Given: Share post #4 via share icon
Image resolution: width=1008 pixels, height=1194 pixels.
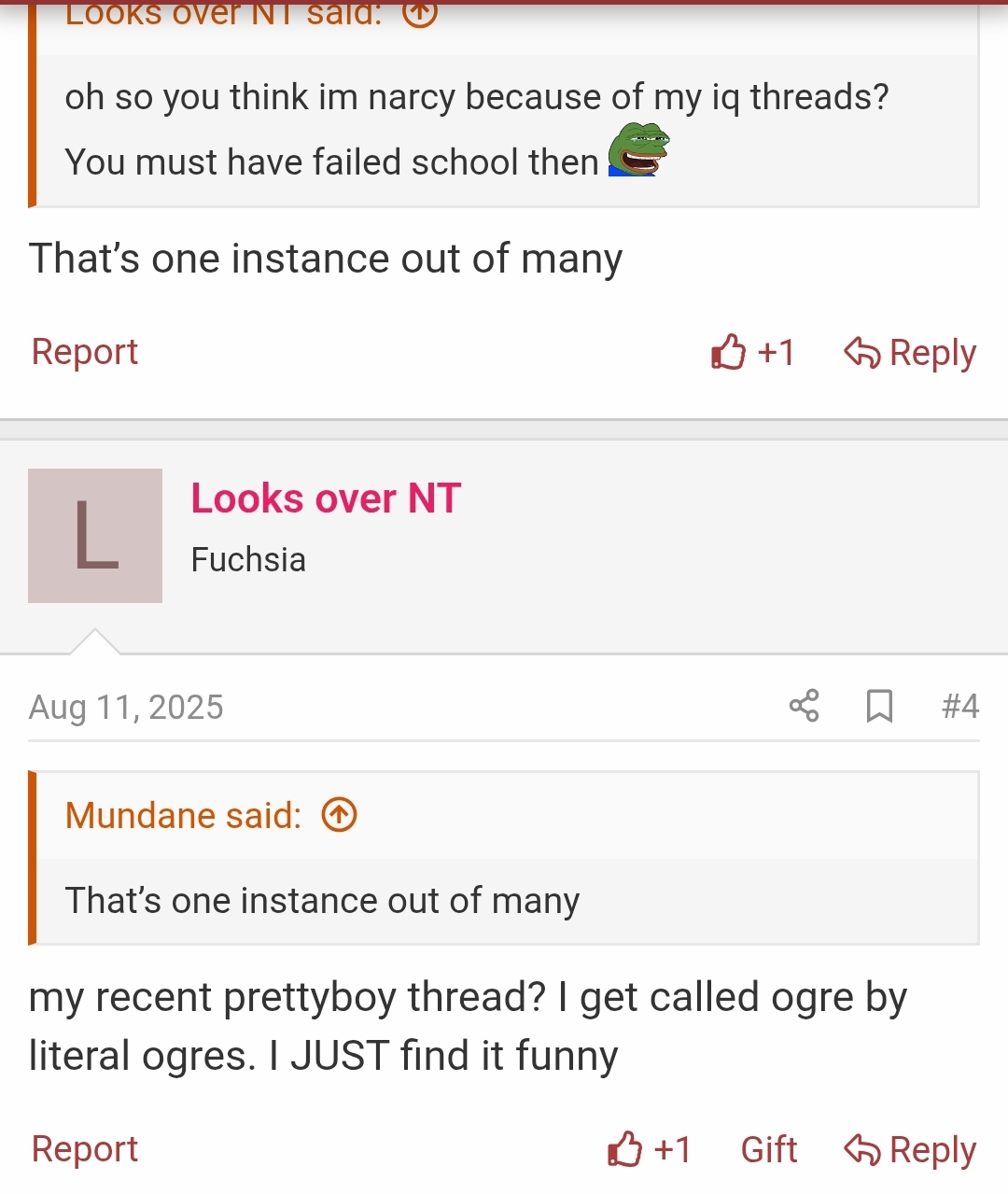Looking at the screenshot, I should click(804, 706).
